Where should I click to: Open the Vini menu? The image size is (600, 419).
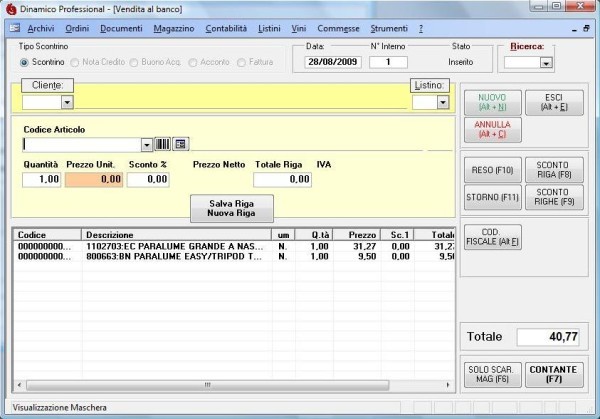(x=298, y=29)
